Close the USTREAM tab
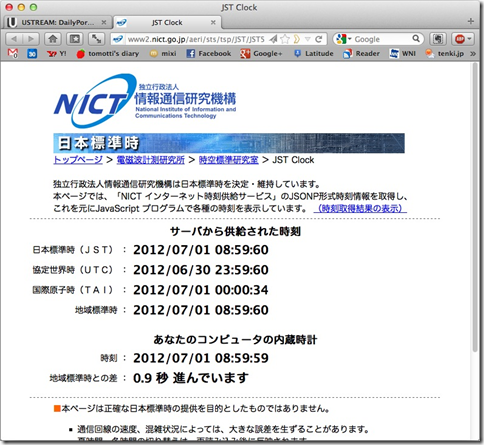This screenshot has height=445, width=484. point(104,23)
